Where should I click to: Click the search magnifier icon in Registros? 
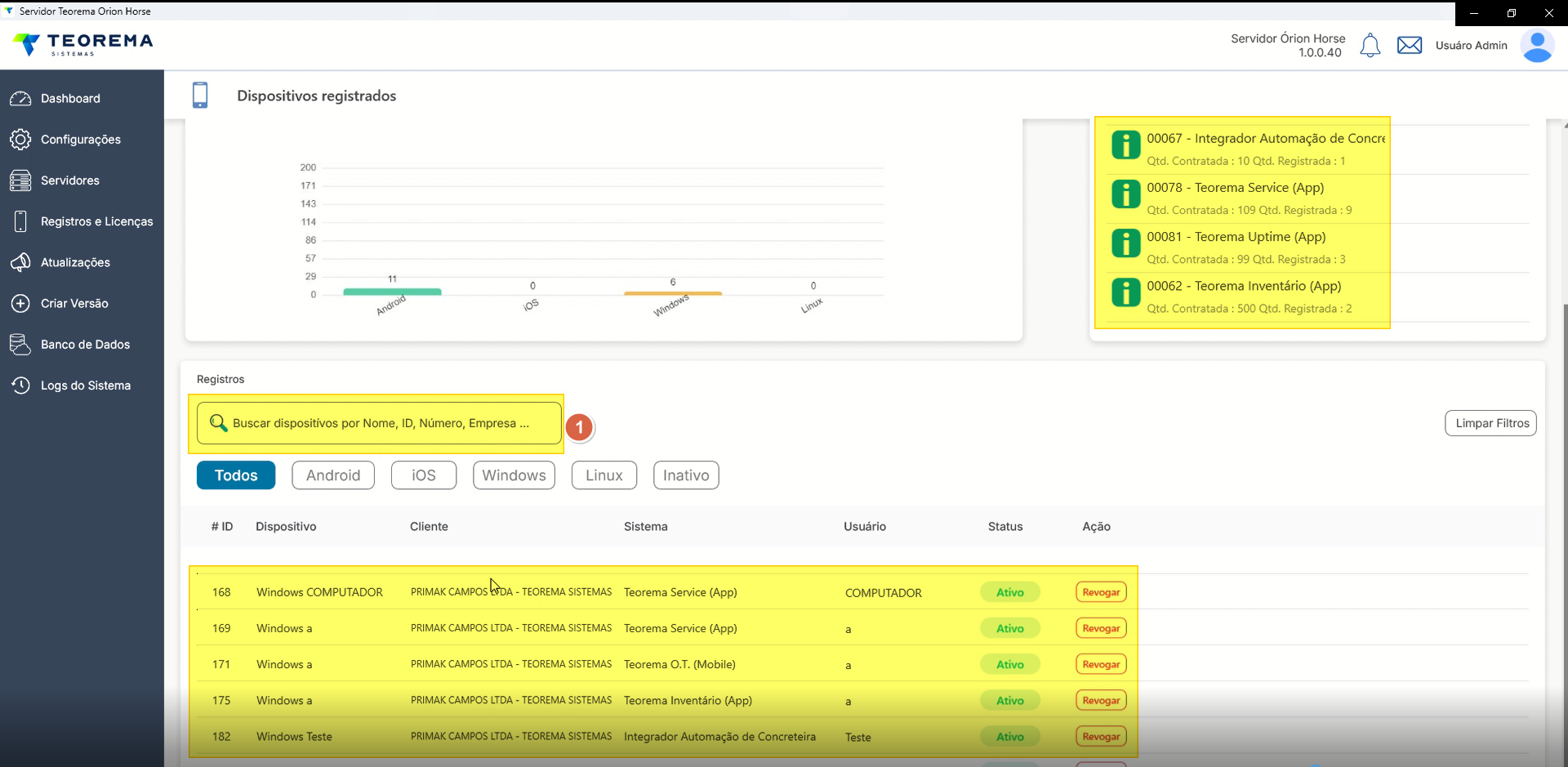click(218, 423)
